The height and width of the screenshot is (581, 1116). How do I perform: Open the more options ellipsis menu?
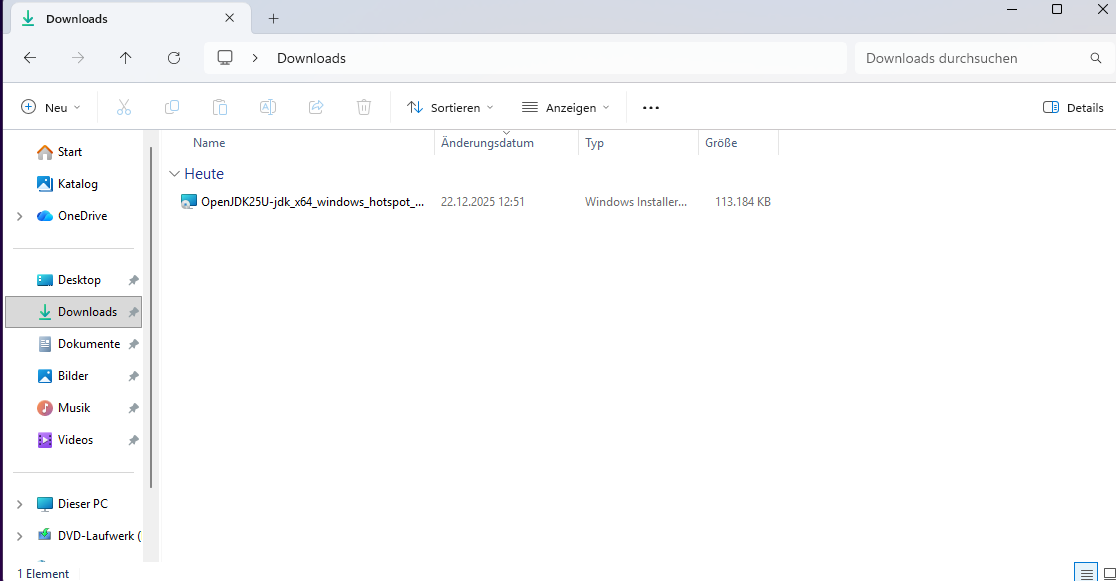pyautogui.click(x=651, y=107)
